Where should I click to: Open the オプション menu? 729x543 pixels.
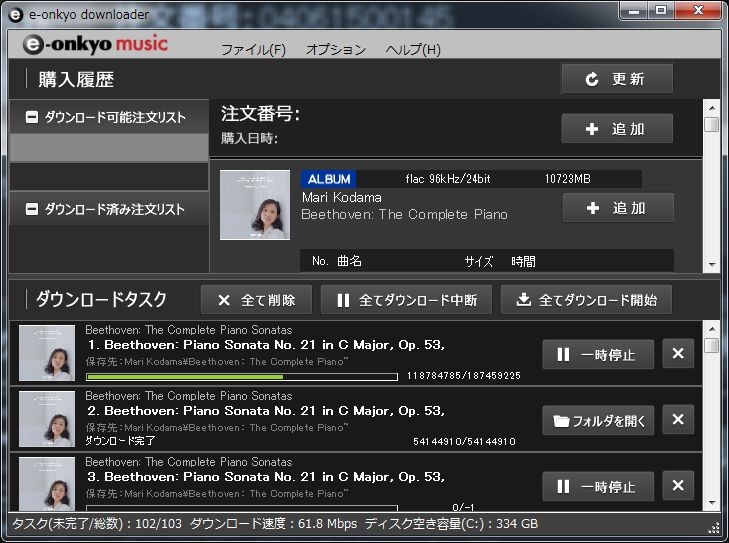(x=336, y=49)
